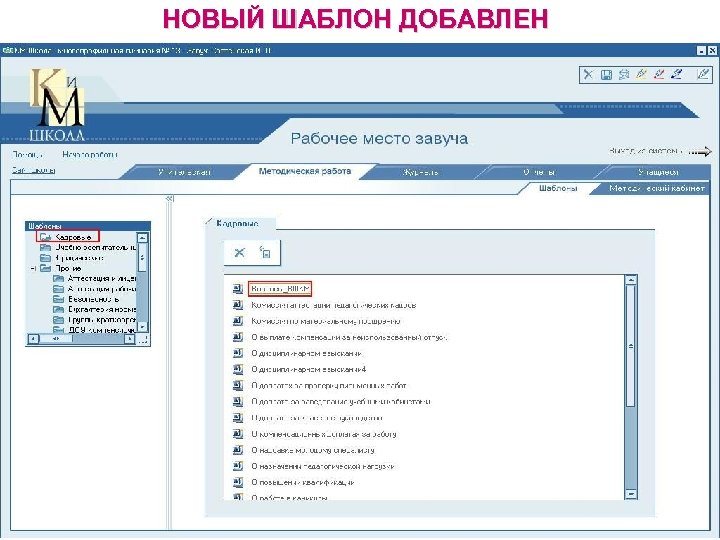
Task: Click the Прочие folder icon
Action: pos(45,268)
